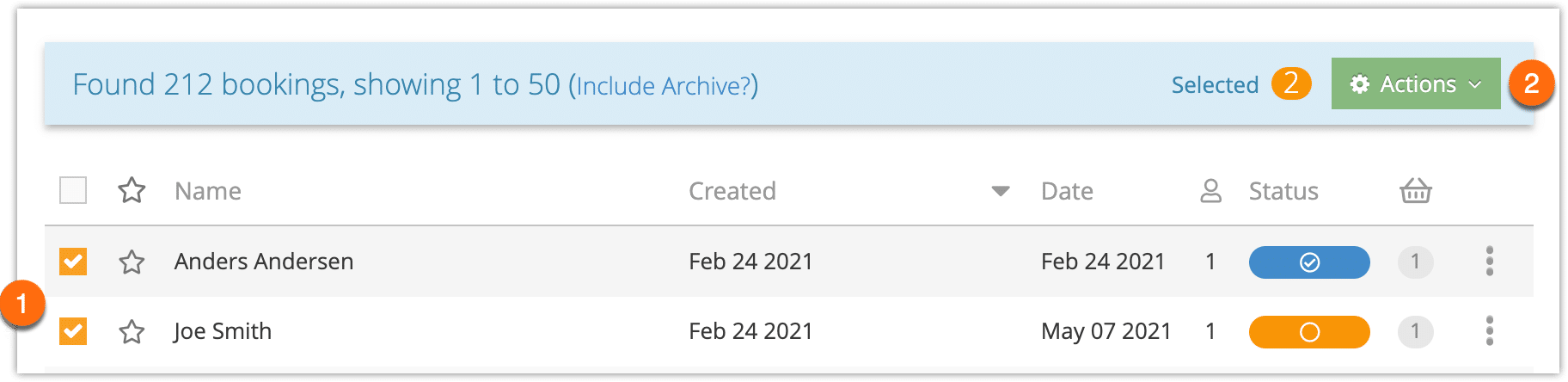Uncheck the Anders Andersen row checkbox

tap(73, 262)
